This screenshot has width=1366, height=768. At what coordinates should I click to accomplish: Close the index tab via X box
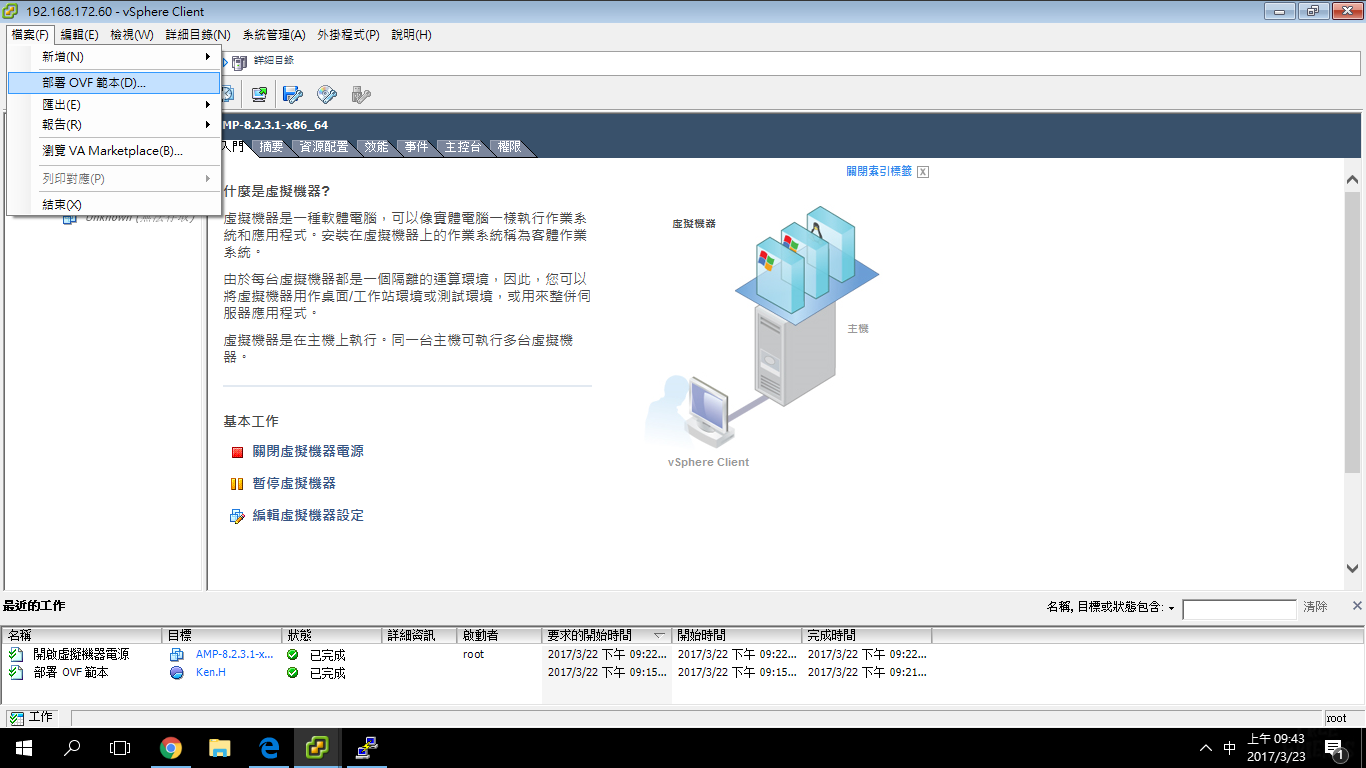923,171
